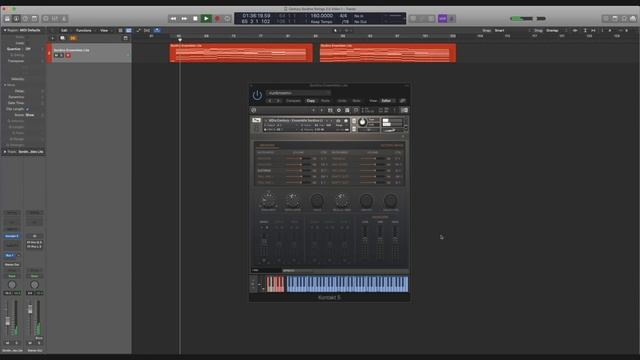Open the Editors icon in the control bar
Image resolution: width=640 pixels, height=360 pixels.
click(x=64, y=18)
